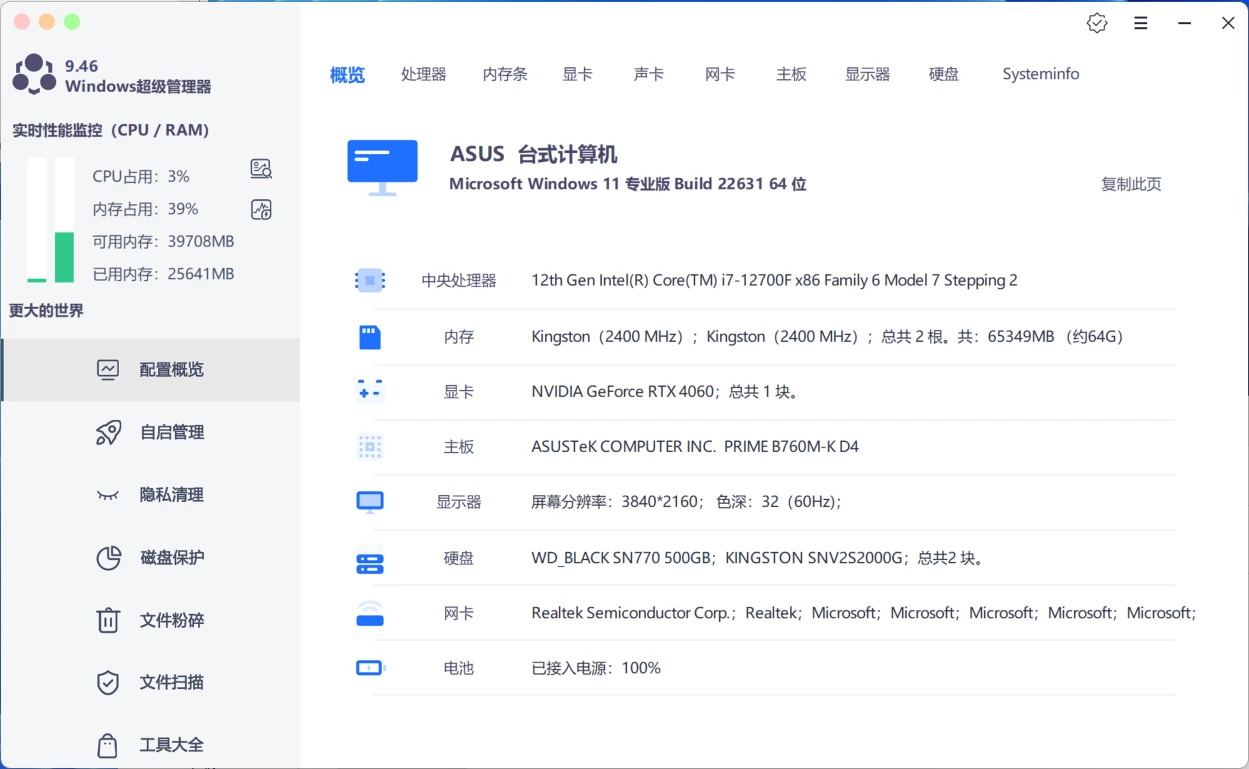Click the 配置概览 sidebar icon
Image resolution: width=1249 pixels, height=769 pixels.
pos(108,370)
